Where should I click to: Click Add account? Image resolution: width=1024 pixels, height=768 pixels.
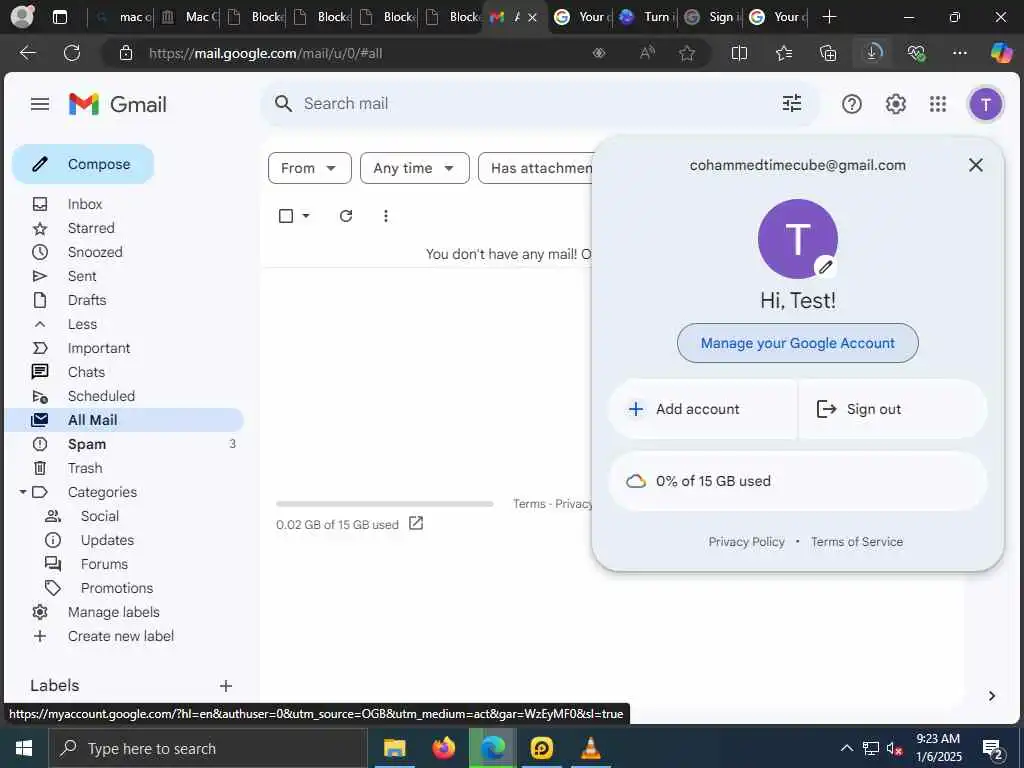click(x=703, y=409)
